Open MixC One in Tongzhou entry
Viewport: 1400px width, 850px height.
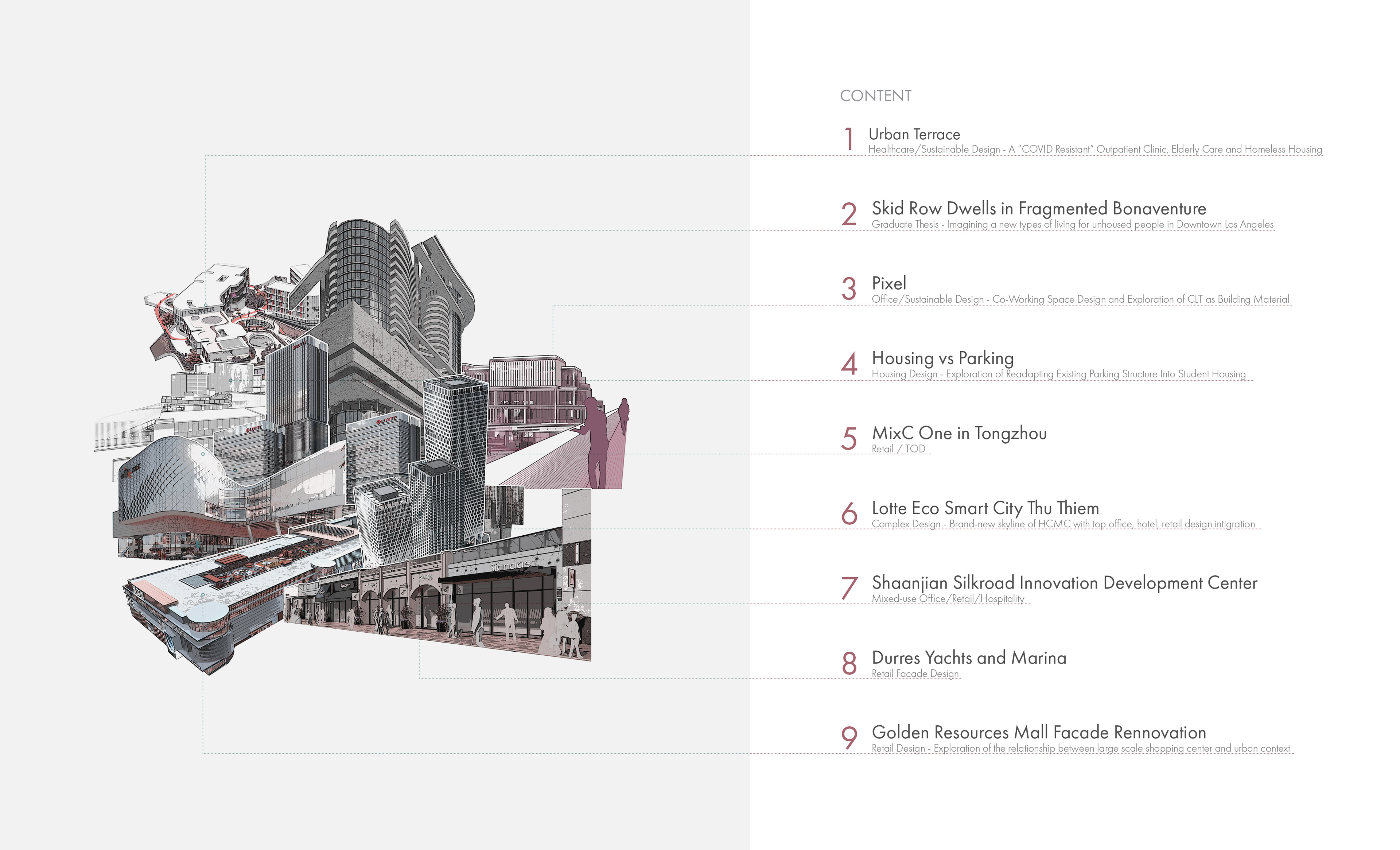click(959, 433)
